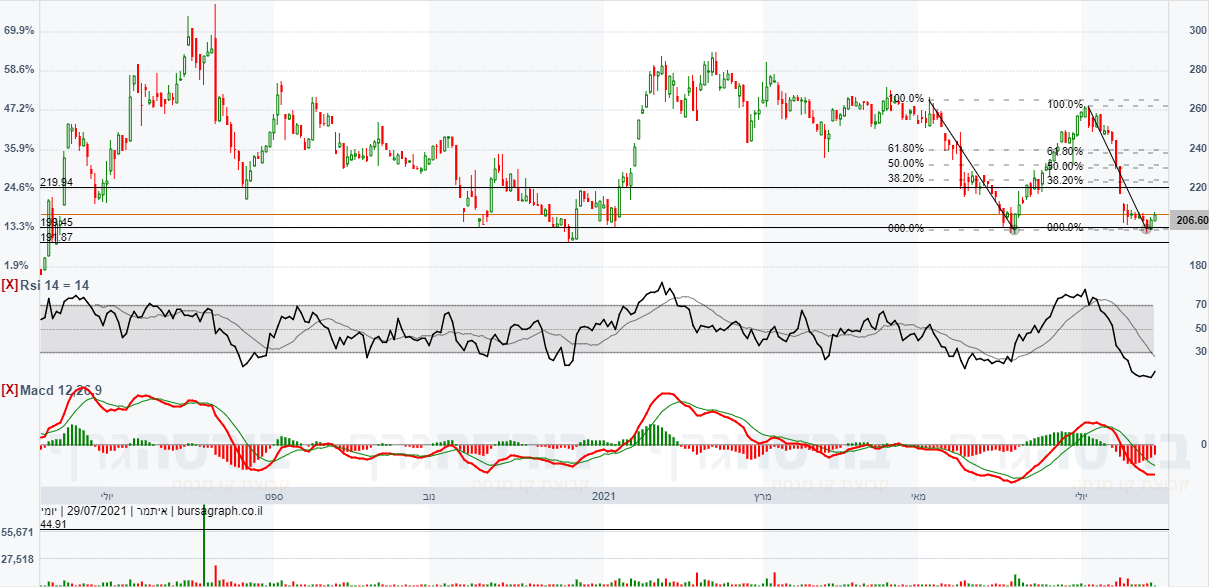Select the 199.45 horizontal line label
Image resolution: width=1209 pixels, height=587 pixels.
click(x=57, y=222)
